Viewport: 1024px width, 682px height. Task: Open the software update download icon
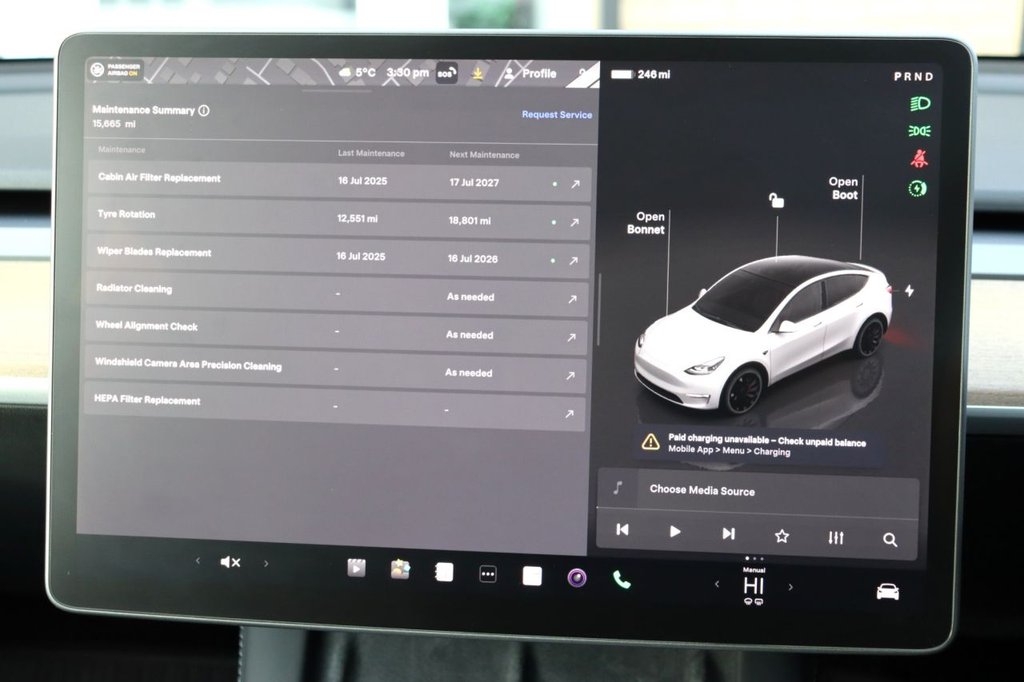(x=478, y=73)
